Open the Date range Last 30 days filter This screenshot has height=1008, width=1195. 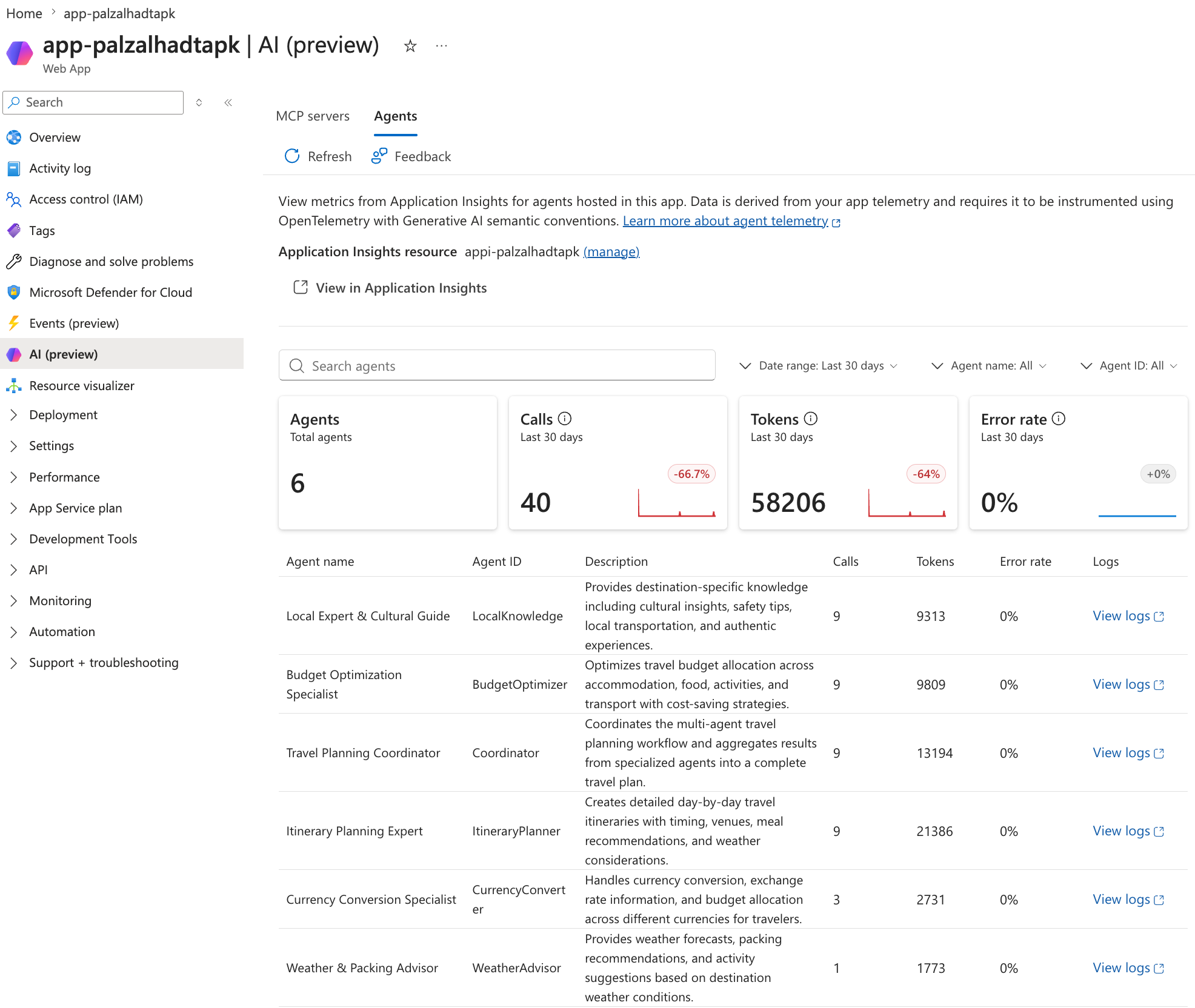tap(819, 366)
